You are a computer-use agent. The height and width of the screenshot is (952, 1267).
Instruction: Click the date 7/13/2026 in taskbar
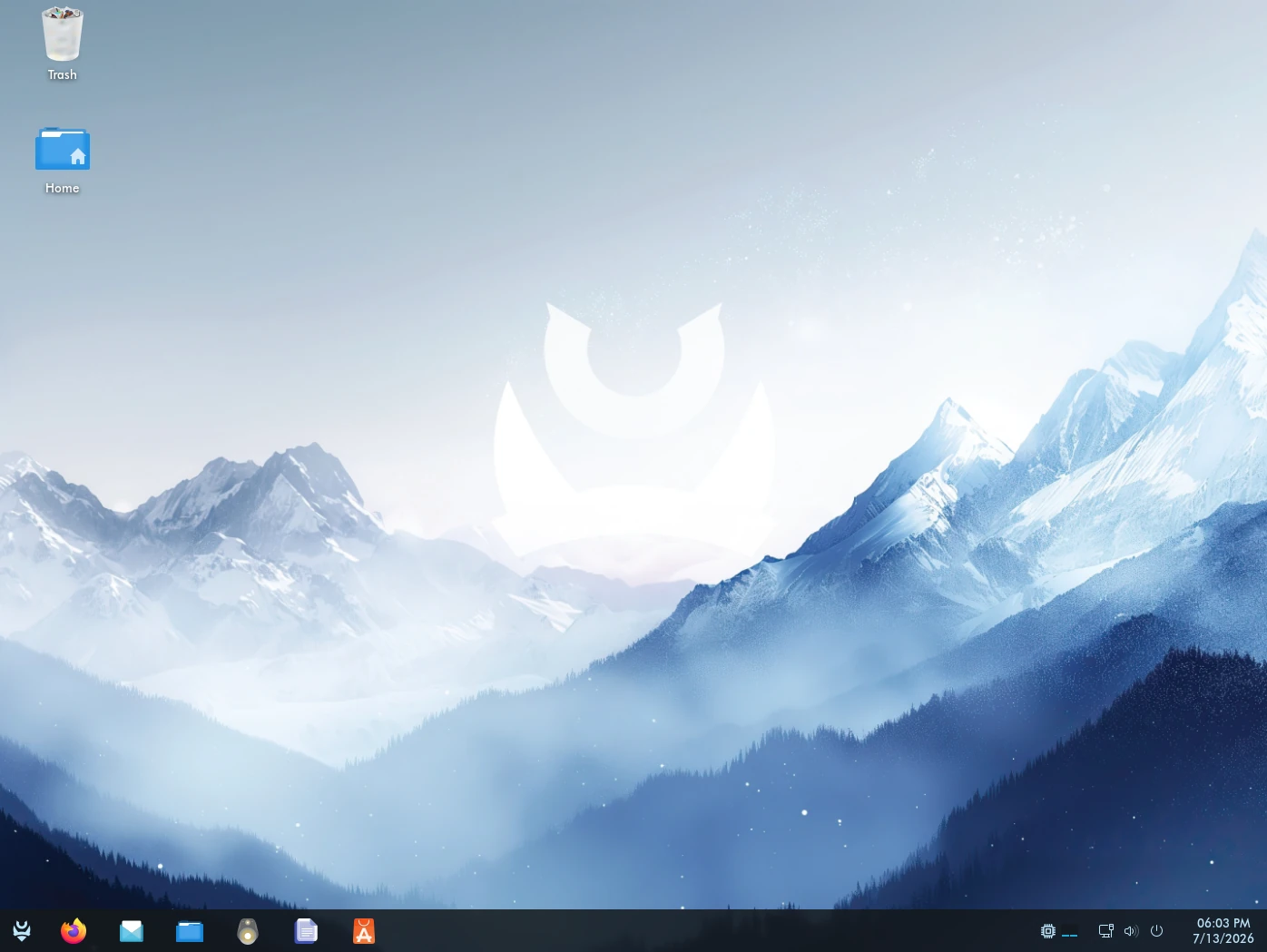[1223, 938]
